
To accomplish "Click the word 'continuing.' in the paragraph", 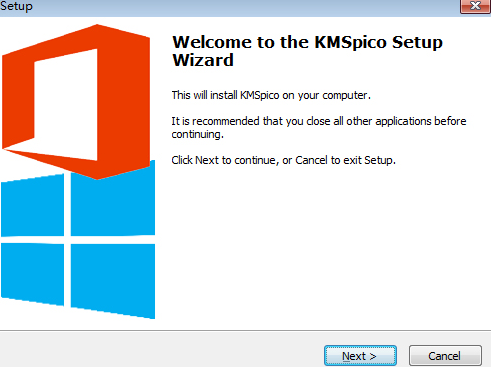I will point(197,134).
